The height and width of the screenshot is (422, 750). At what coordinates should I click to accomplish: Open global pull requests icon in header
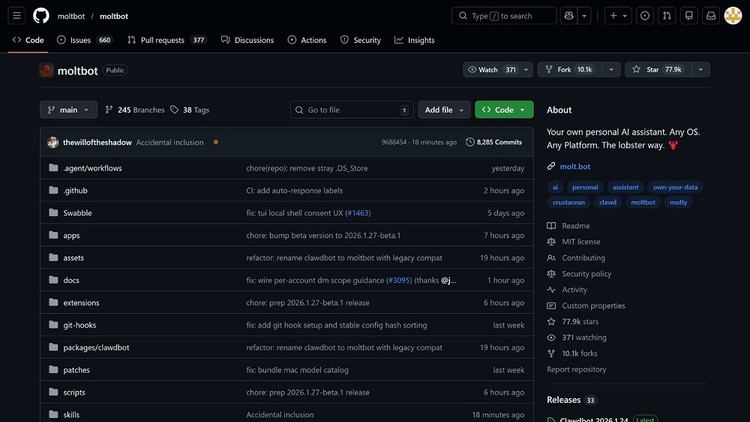[666, 16]
